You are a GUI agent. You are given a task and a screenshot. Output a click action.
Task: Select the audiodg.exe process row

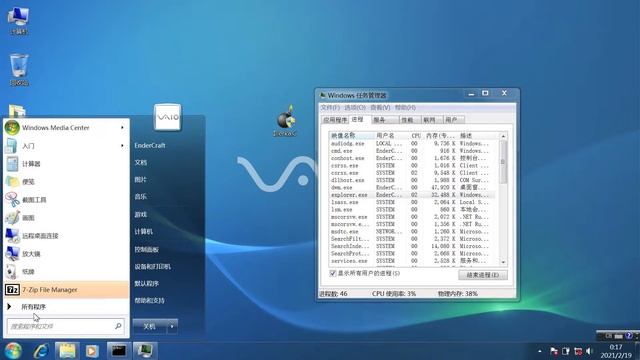point(413,144)
